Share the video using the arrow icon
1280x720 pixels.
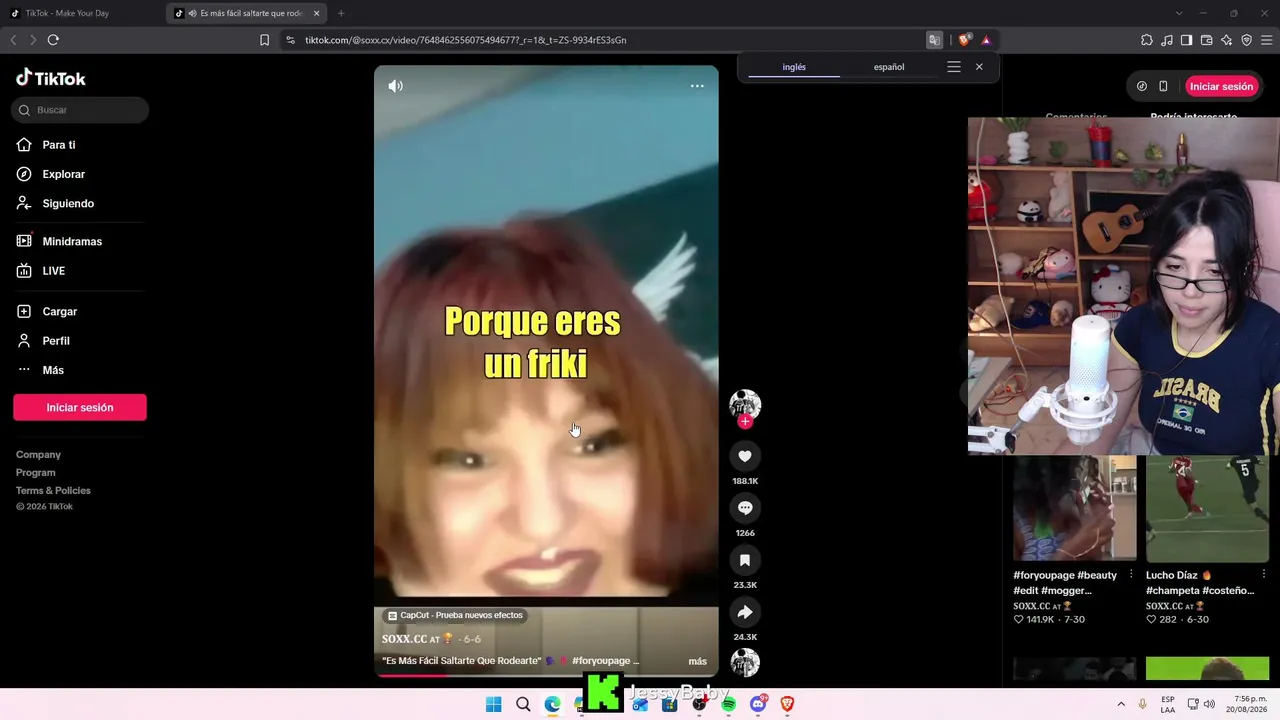tap(745, 612)
